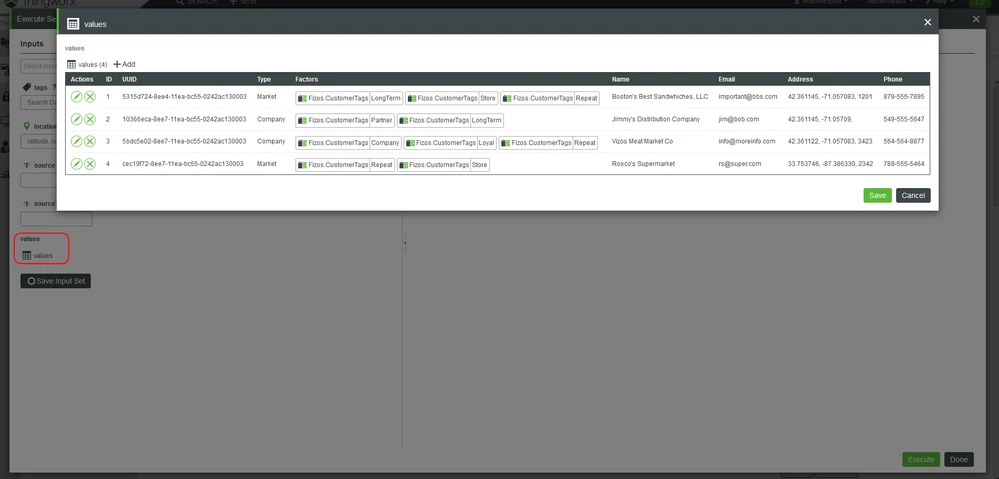Close the Execute Service window behind
The image size is (999, 479).
[976, 20]
